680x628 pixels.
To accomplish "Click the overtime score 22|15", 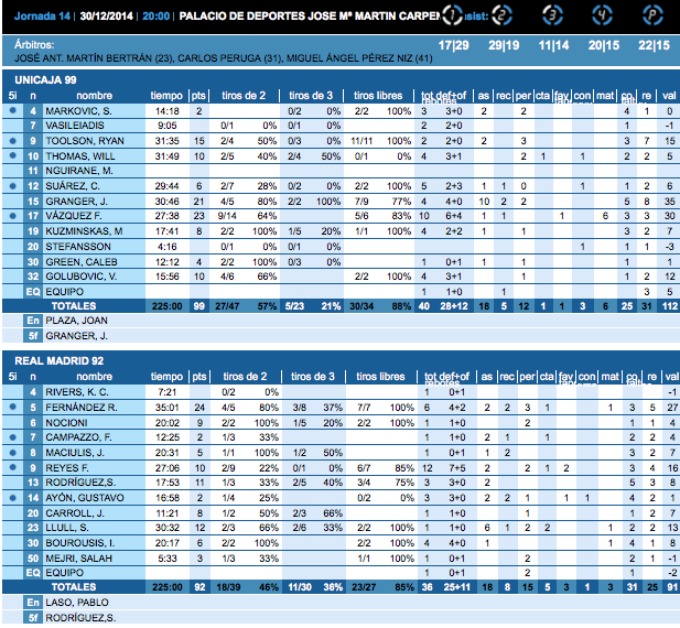I will pyautogui.click(x=654, y=45).
